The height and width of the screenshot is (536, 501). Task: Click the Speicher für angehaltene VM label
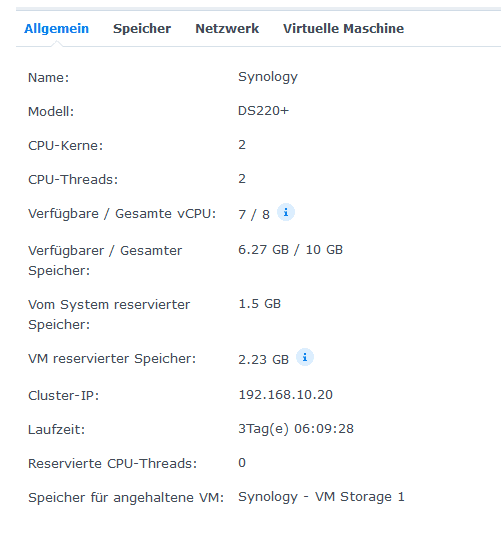(126, 497)
